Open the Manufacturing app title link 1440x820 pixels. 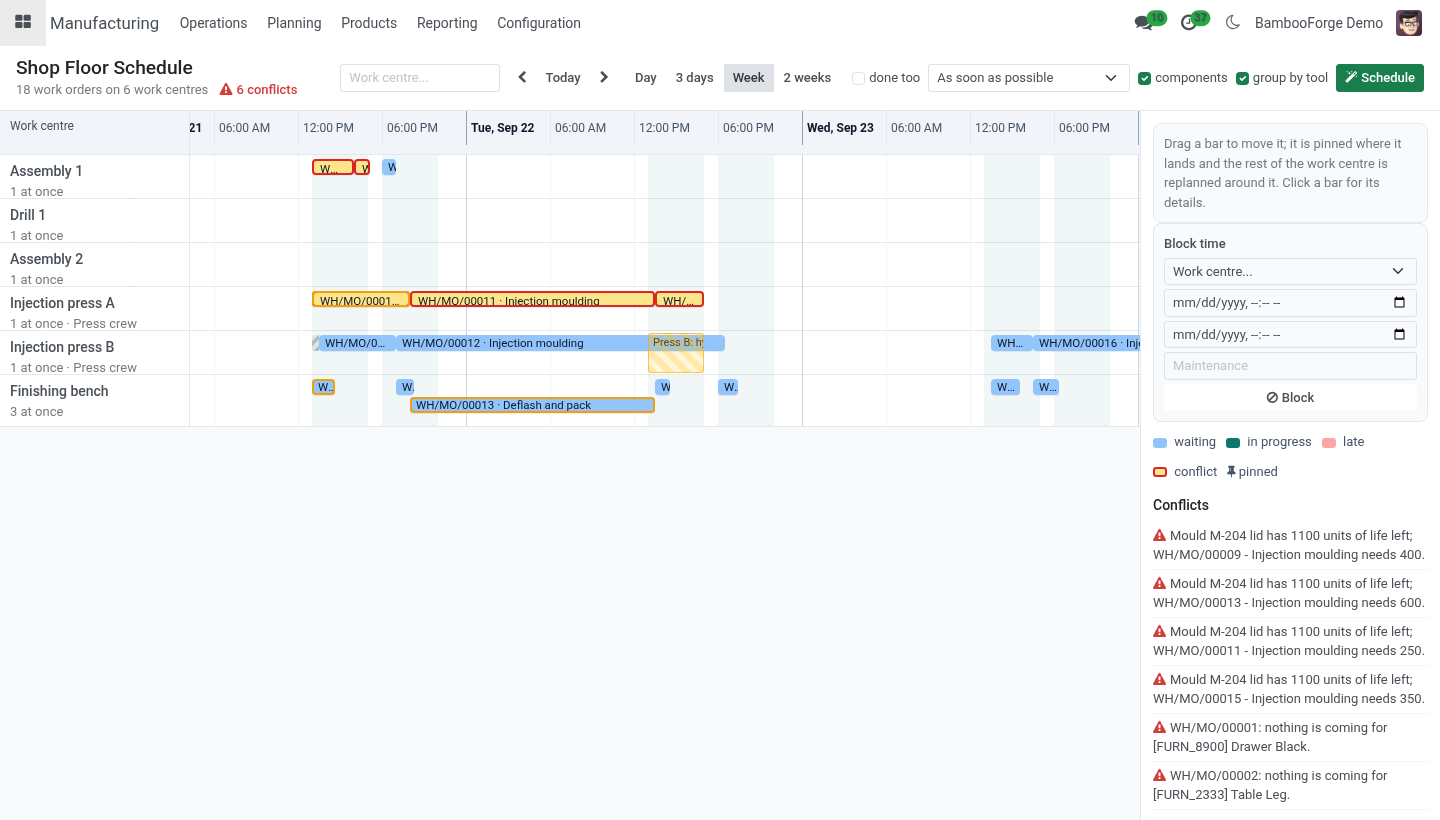(x=104, y=23)
